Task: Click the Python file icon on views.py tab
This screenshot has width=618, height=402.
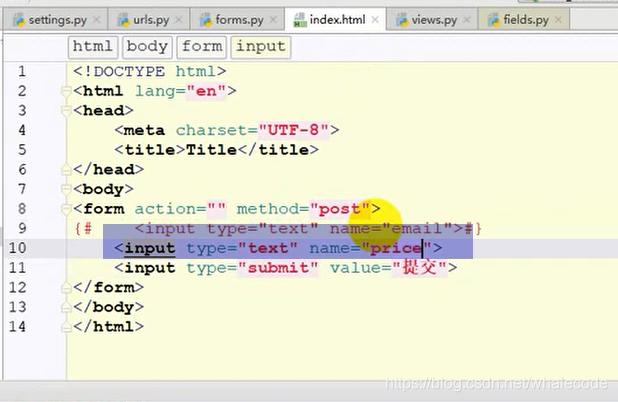Action: click(402, 20)
